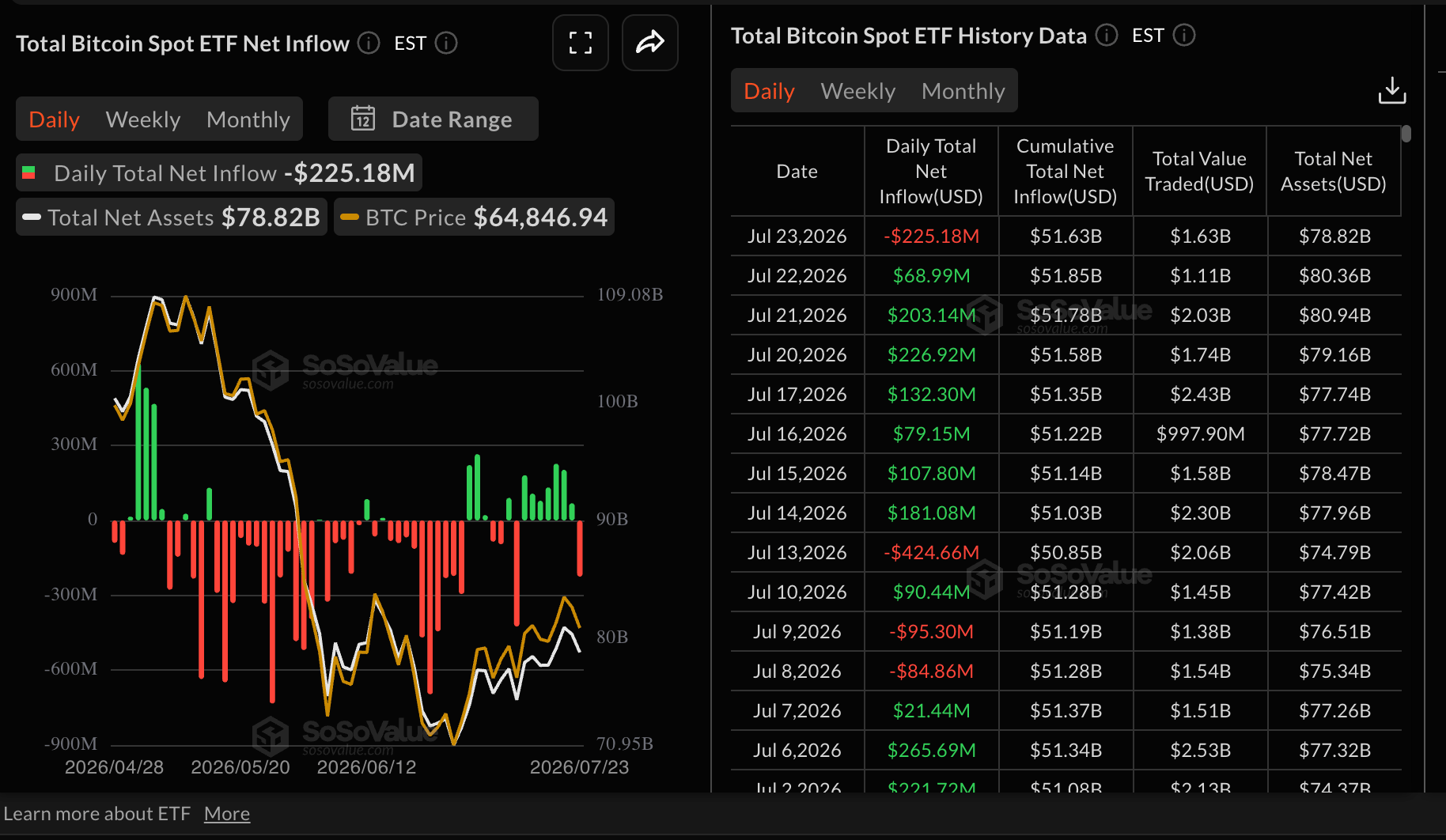
Task: Select the Jul 14,2026 date cell
Action: pos(797,513)
